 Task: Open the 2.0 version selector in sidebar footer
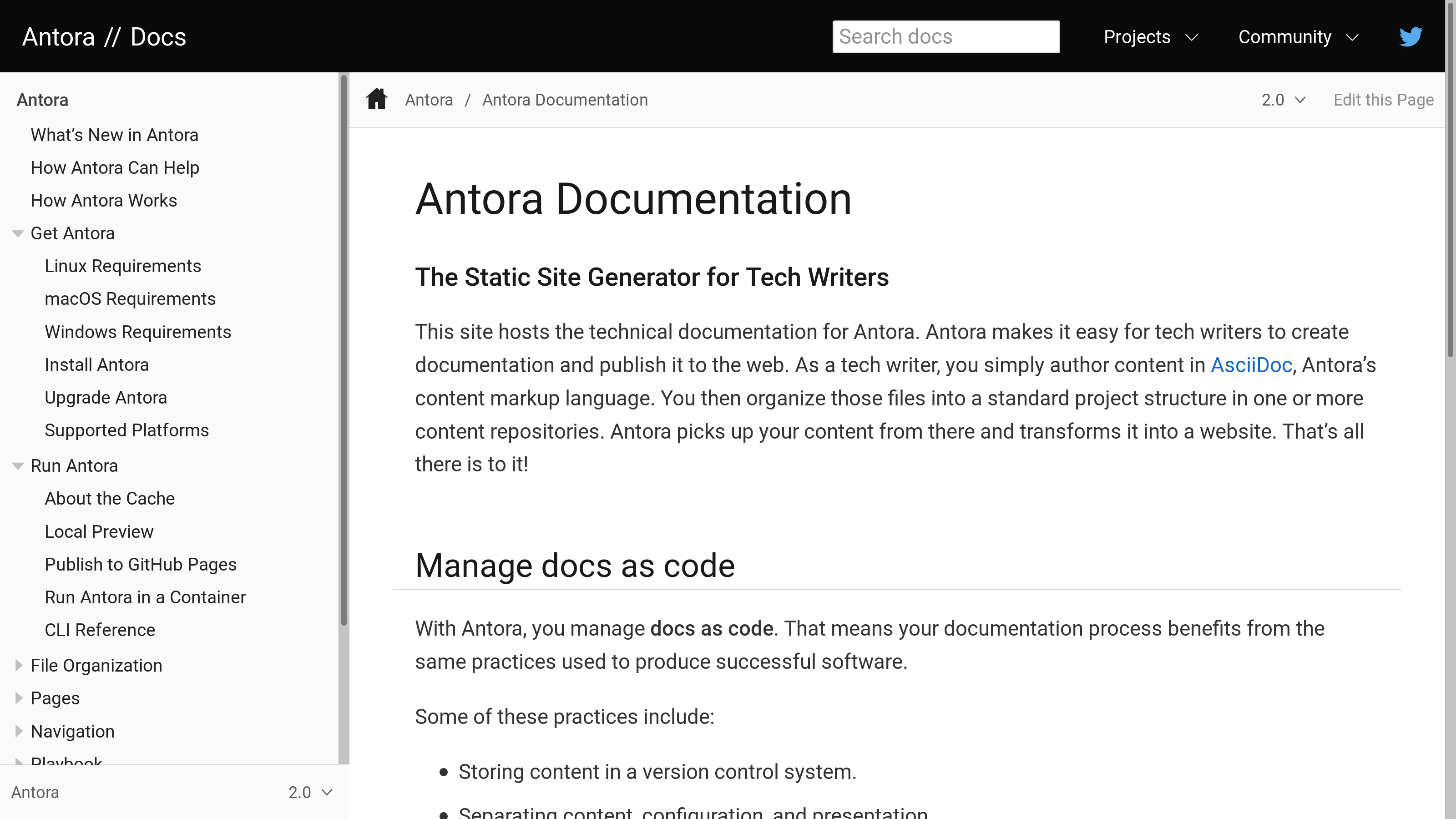(x=310, y=793)
